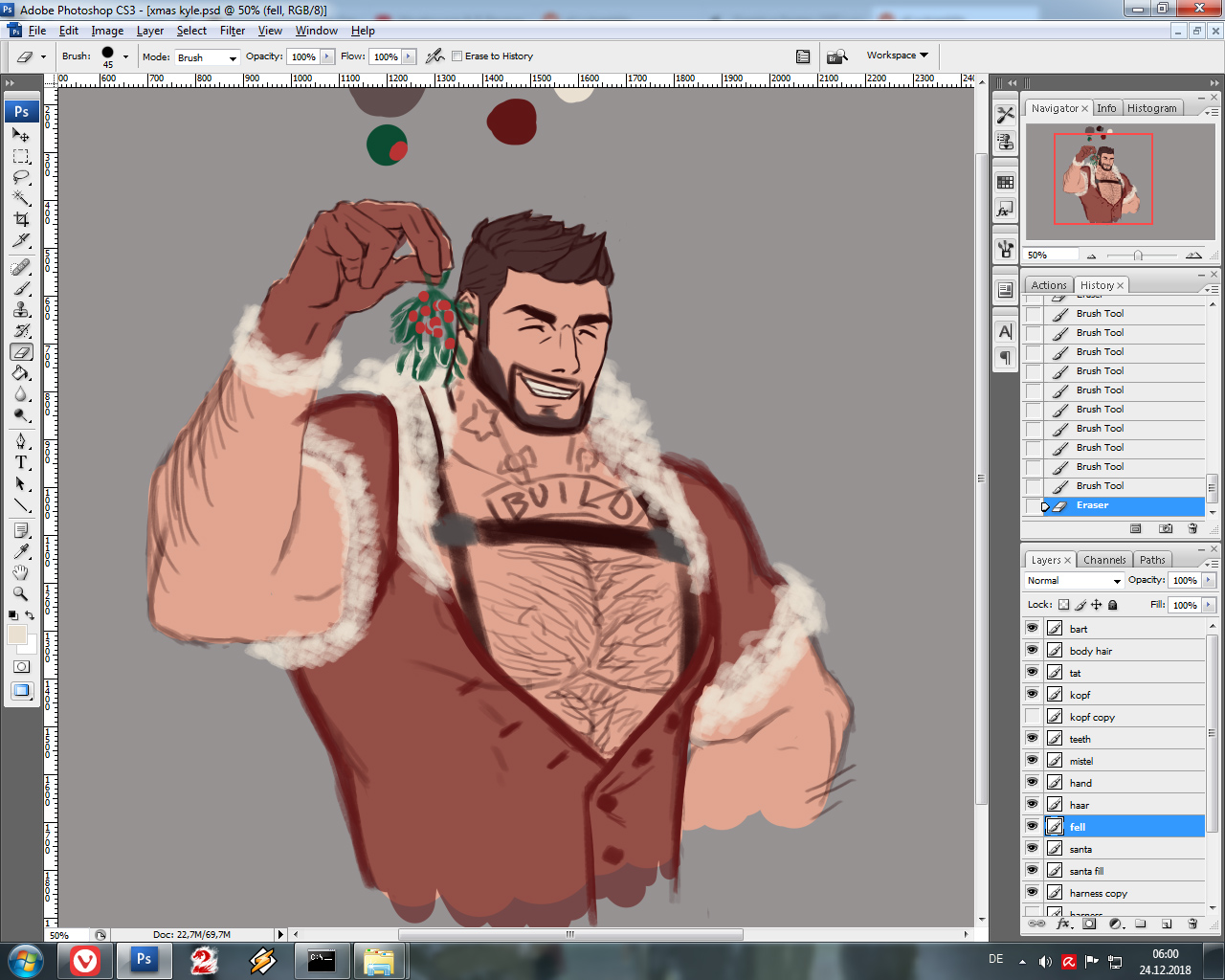Open the Brush preset picker arrow

(125, 56)
